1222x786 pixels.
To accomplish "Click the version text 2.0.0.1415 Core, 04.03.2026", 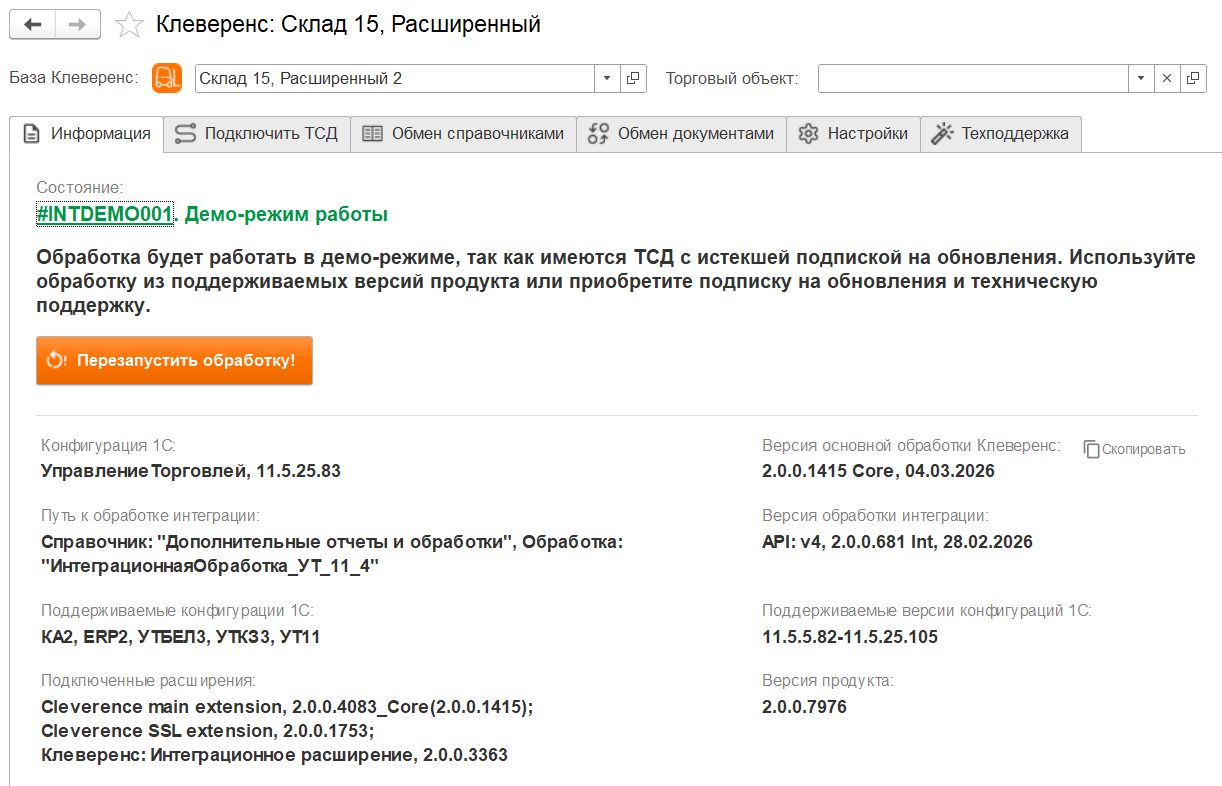I will (x=878, y=471).
